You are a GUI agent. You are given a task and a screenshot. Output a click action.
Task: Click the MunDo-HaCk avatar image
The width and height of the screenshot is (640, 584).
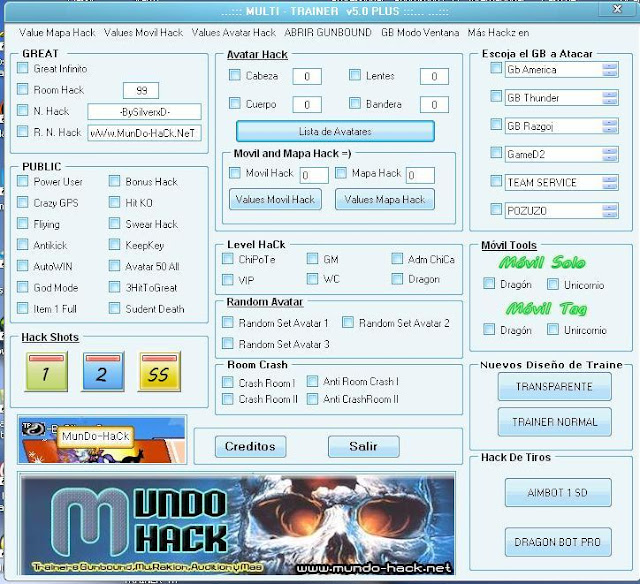tap(102, 440)
